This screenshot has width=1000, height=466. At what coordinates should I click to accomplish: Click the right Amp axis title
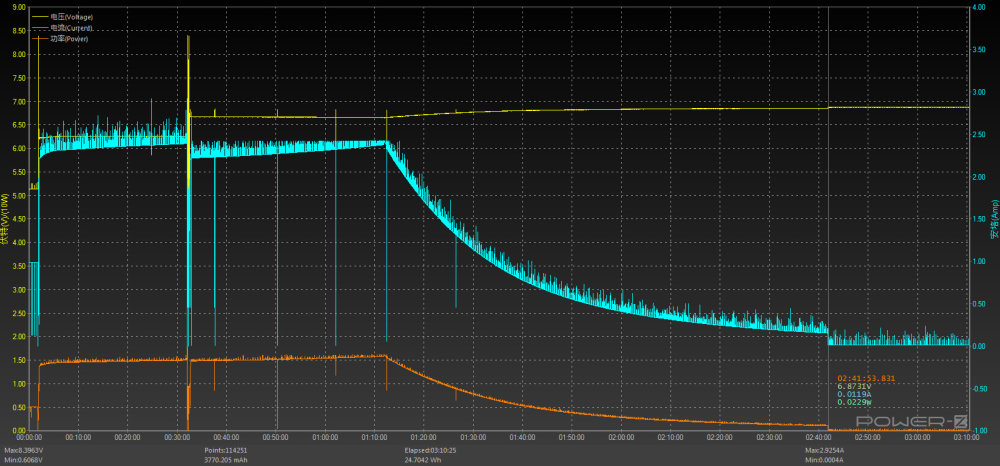coord(994,219)
